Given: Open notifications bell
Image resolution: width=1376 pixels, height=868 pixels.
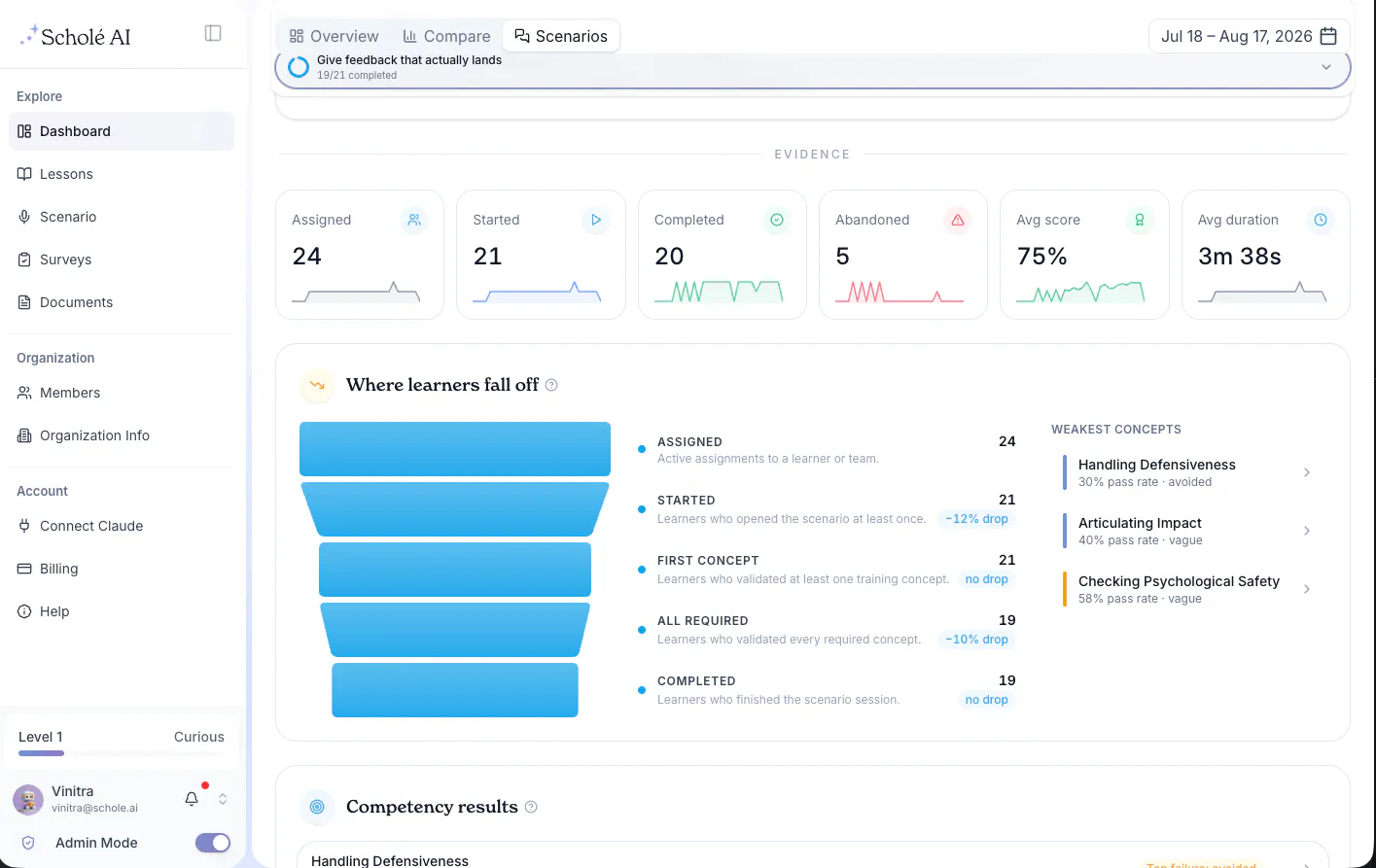Looking at the screenshot, I should [192, 799].
